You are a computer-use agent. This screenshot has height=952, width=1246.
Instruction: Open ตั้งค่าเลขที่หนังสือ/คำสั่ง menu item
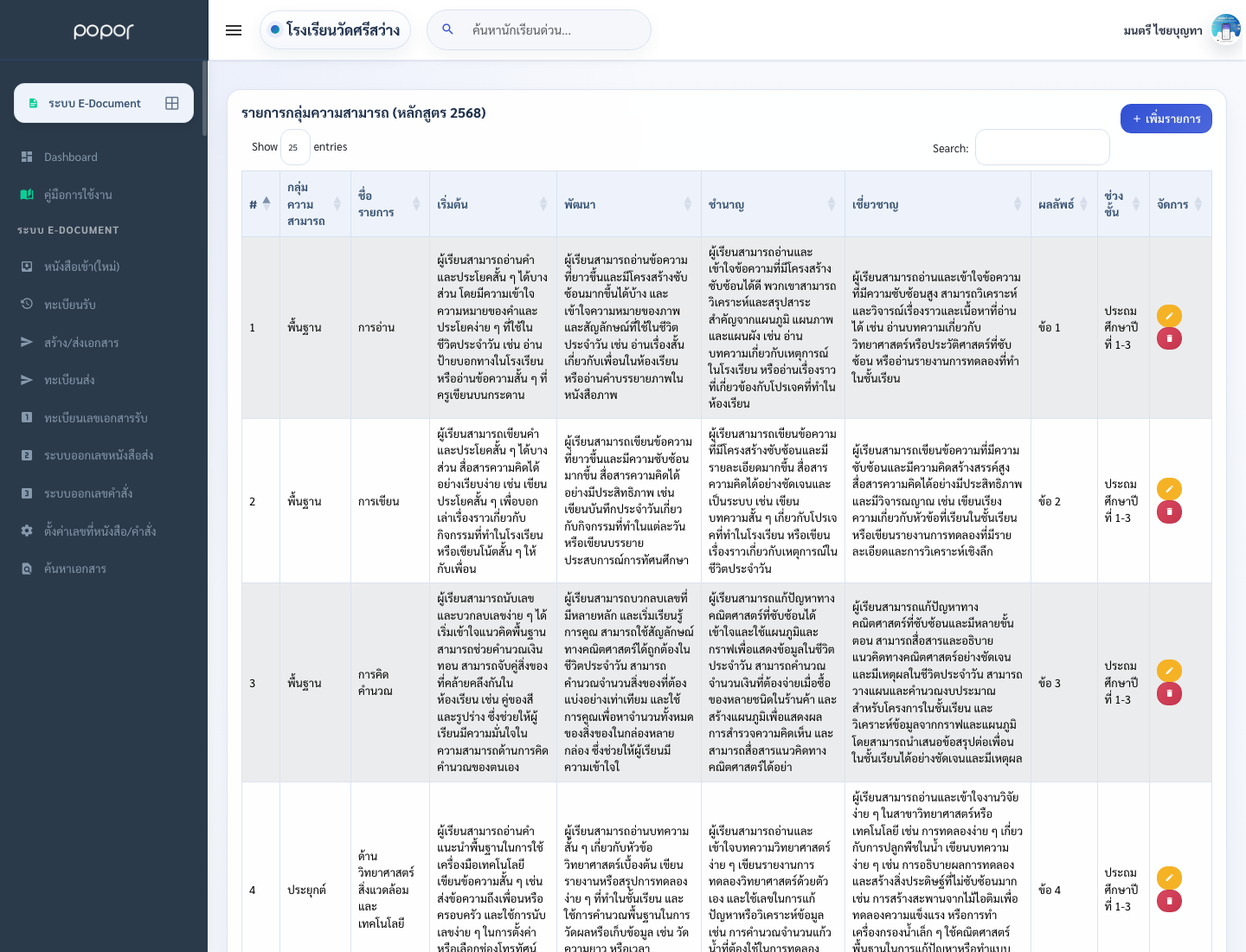click(102, 531)
